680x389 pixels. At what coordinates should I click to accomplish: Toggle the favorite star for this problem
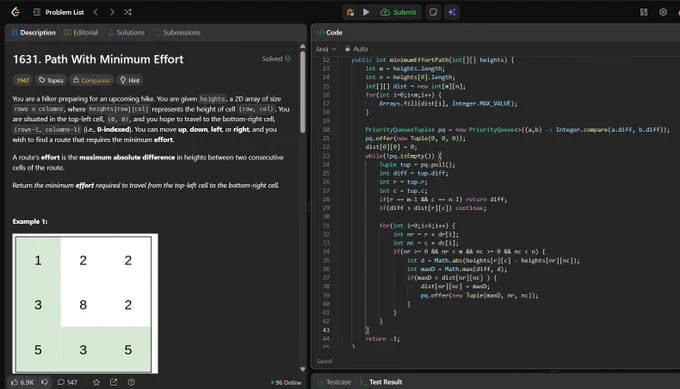point(96,382)
